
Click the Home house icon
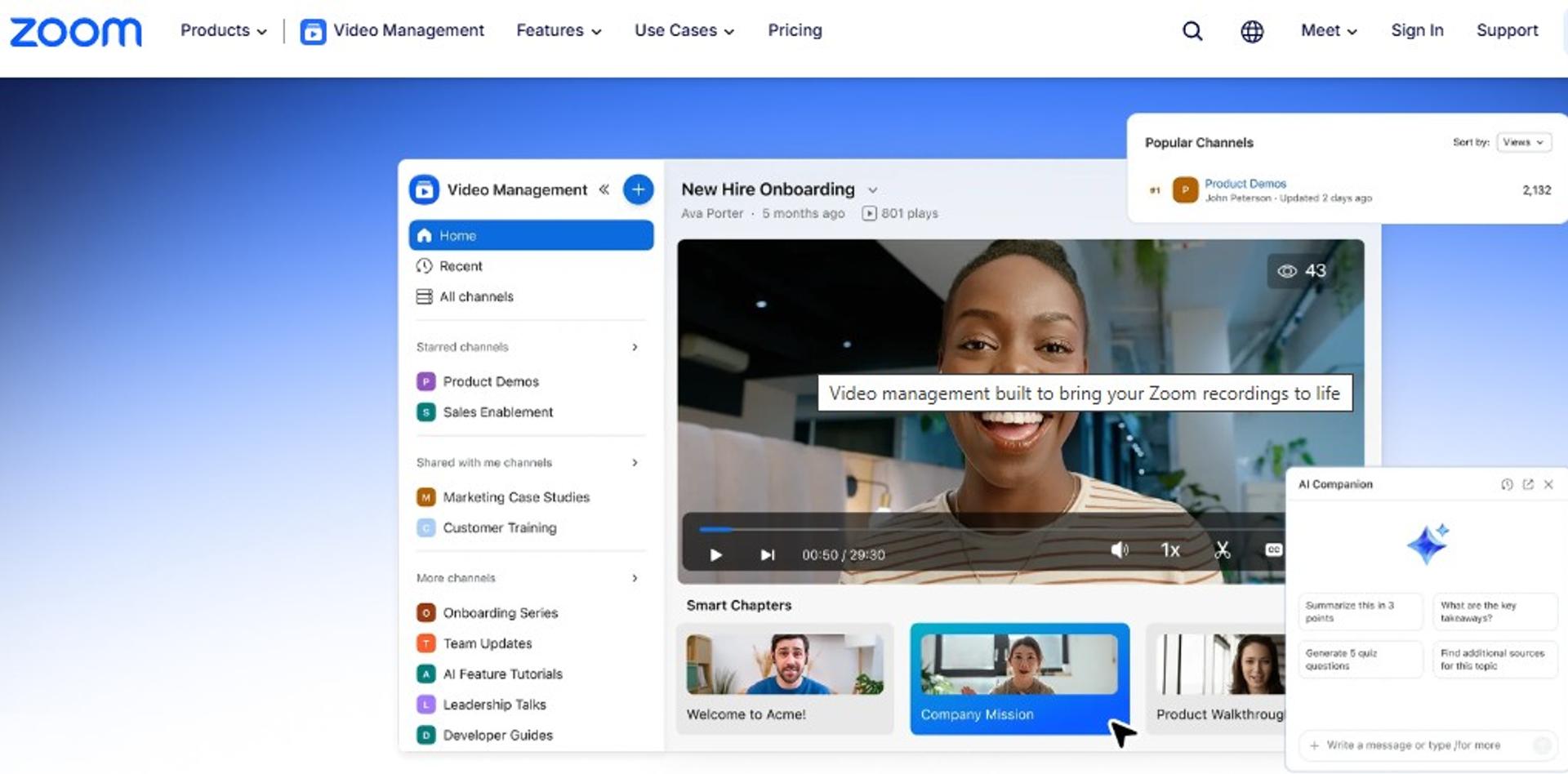[424, 235]
